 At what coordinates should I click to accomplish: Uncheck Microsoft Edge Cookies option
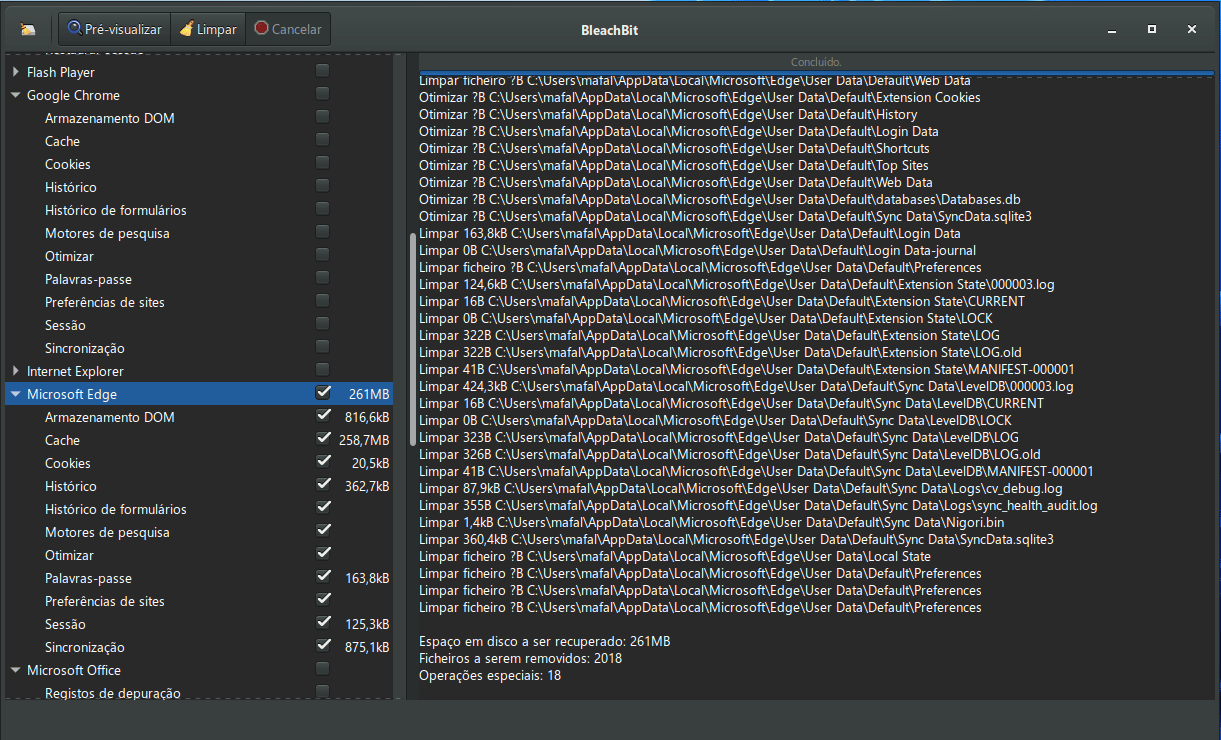pyautogui.click(x=322, y=462)
